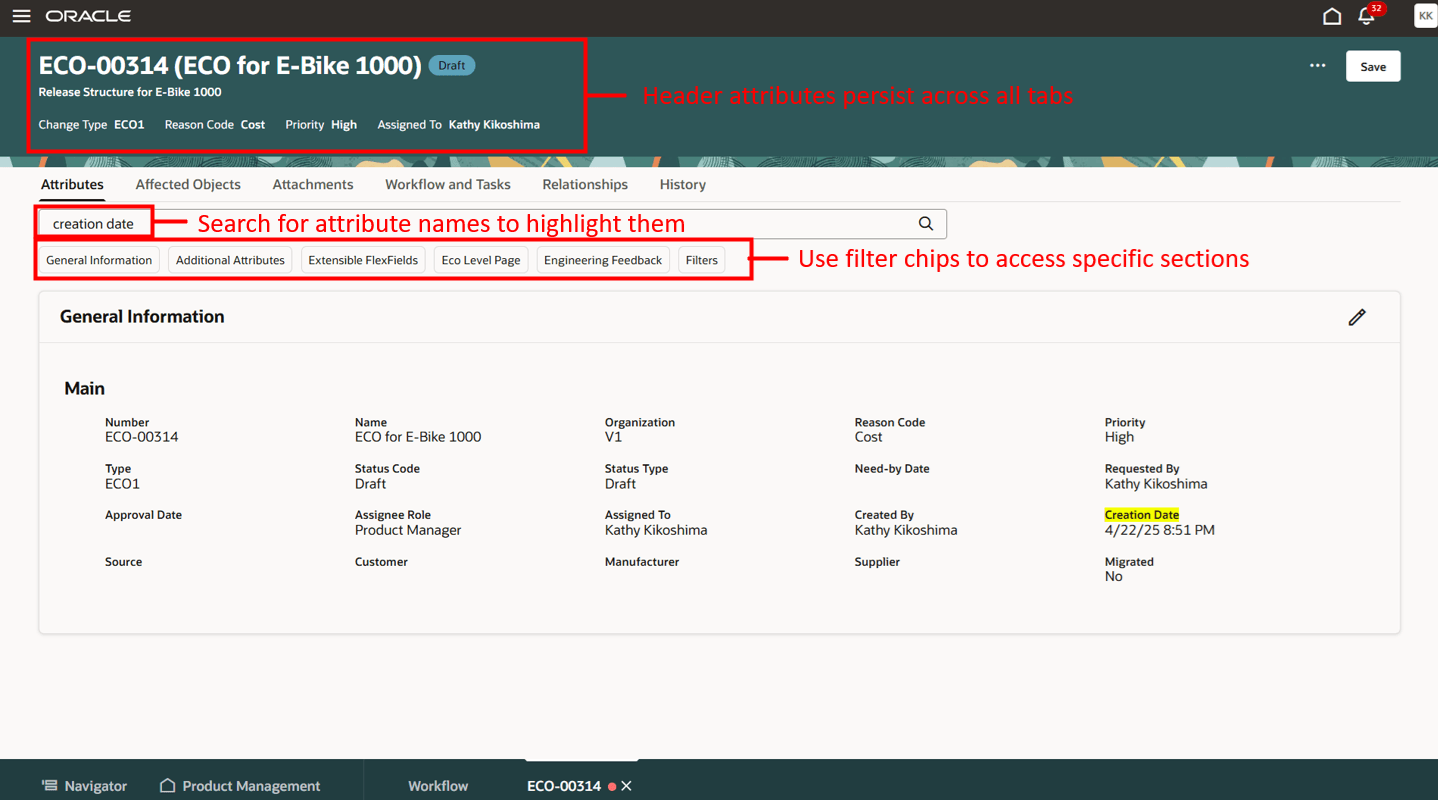Click the Priority value High under Main
This screenshot has width=1438, height=800.
tap(1120, 437)
